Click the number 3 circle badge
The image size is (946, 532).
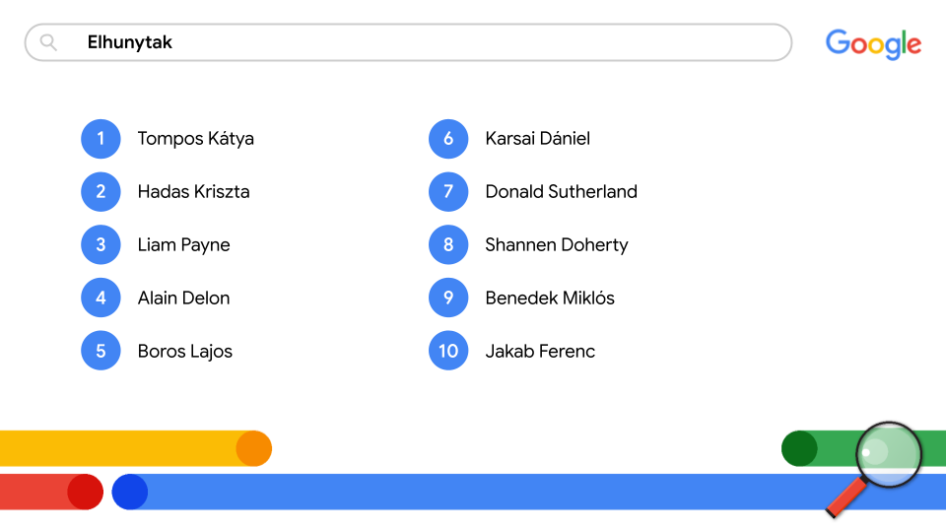[x=101, y=244]
